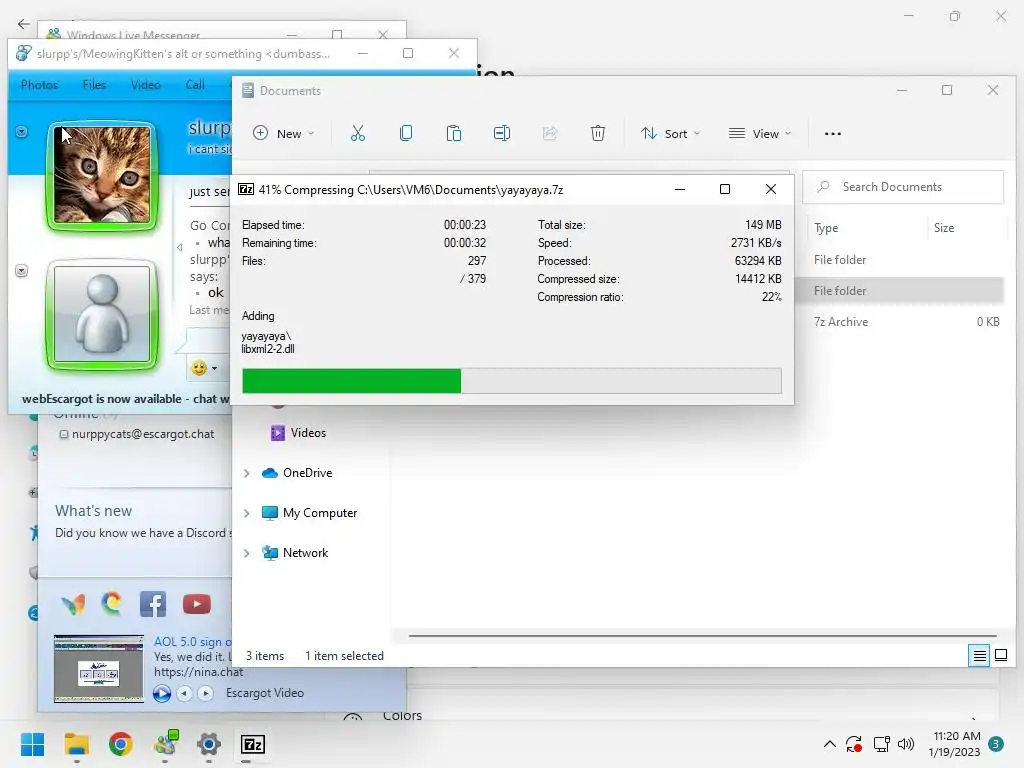
Task: Click the default silhouette display picture
Action: pyautogui.click(x=102, y=314)
